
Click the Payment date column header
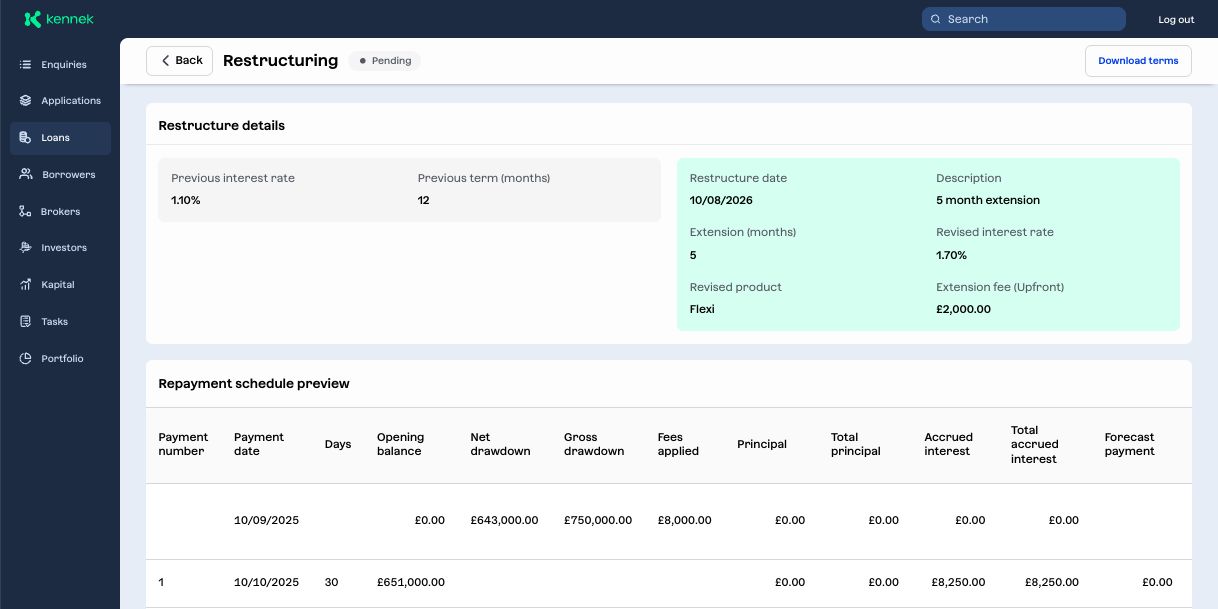[x=259, y=444]
